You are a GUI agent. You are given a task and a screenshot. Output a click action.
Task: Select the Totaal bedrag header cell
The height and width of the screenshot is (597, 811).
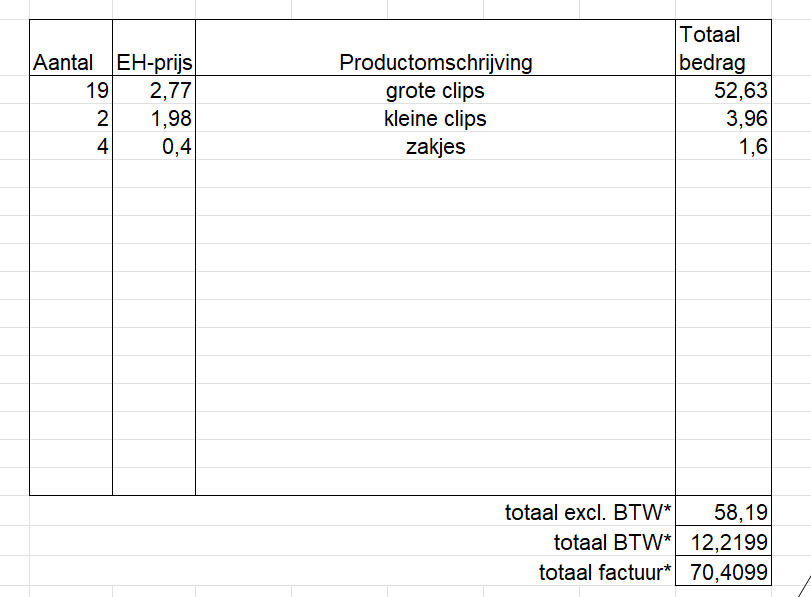pos(724,48)
